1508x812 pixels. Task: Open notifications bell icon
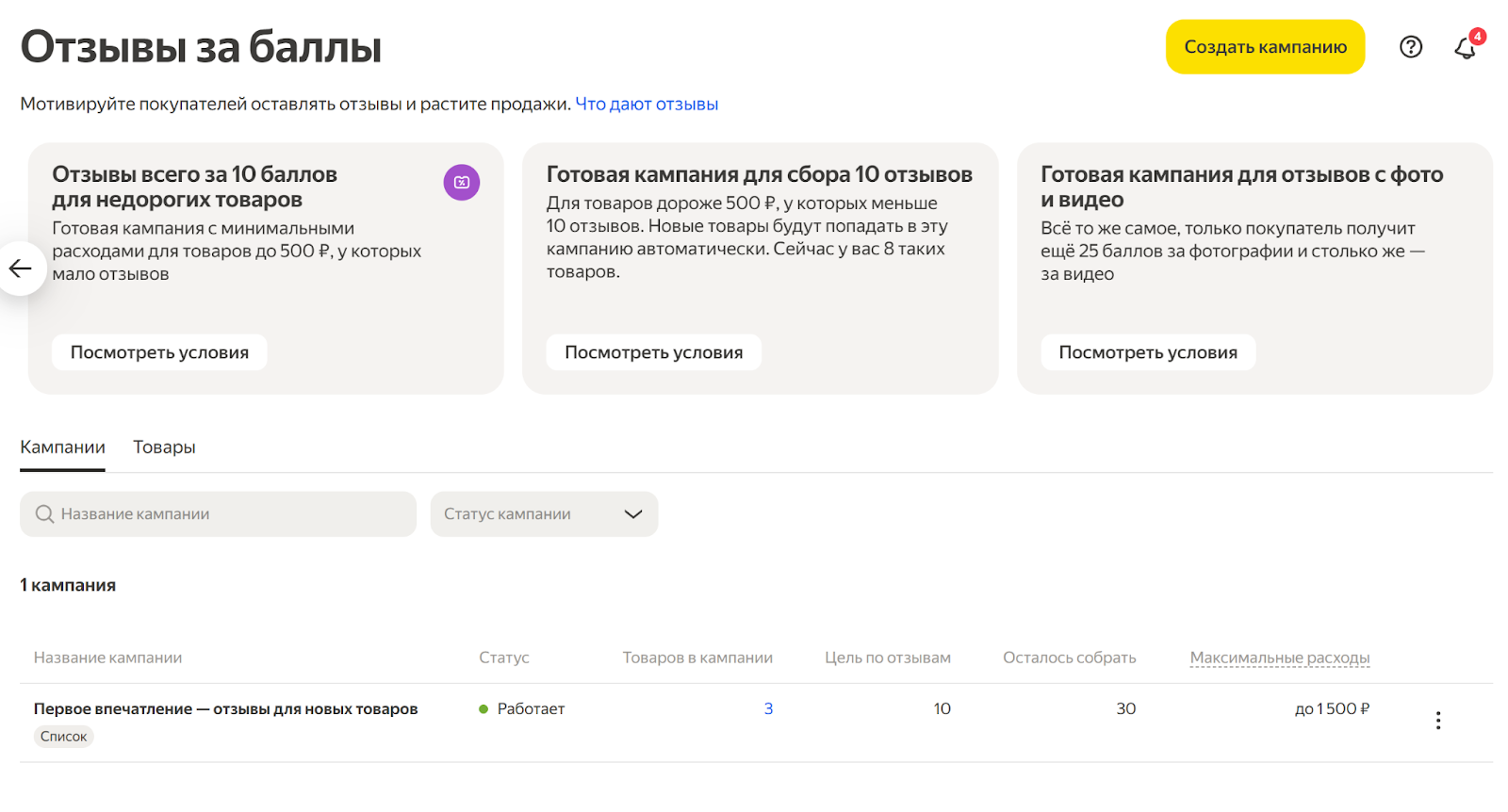[x=1465, y=48]
